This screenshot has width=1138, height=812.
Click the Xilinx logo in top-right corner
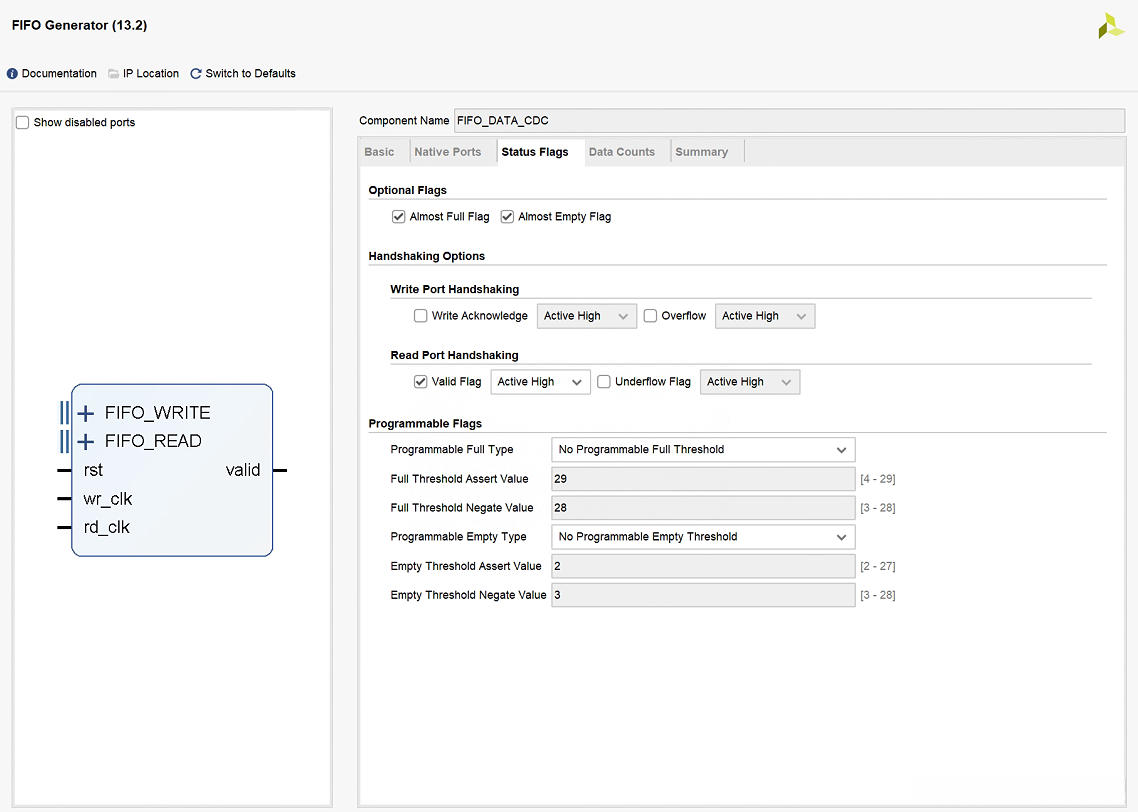(x=1110, y=26)
